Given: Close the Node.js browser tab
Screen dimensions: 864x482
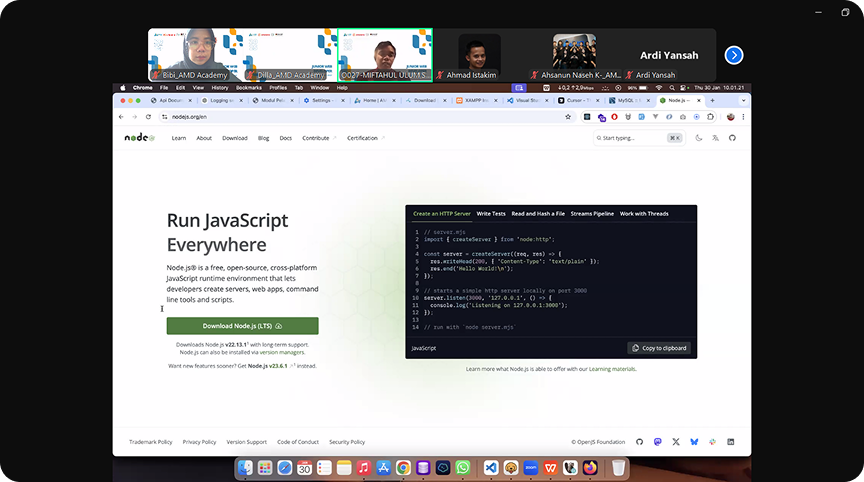Looking at the screenshot, I should (x=699, y=100).
